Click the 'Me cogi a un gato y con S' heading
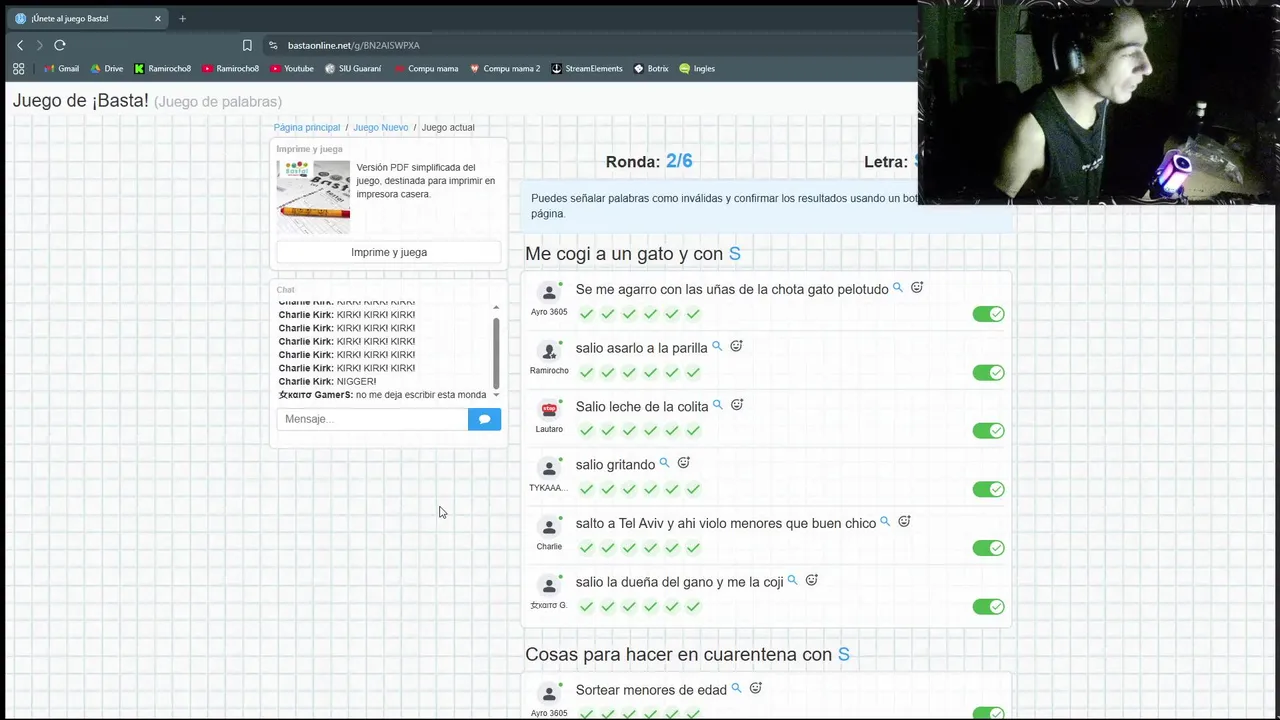 pyautogui.click(x=633, y=254)
